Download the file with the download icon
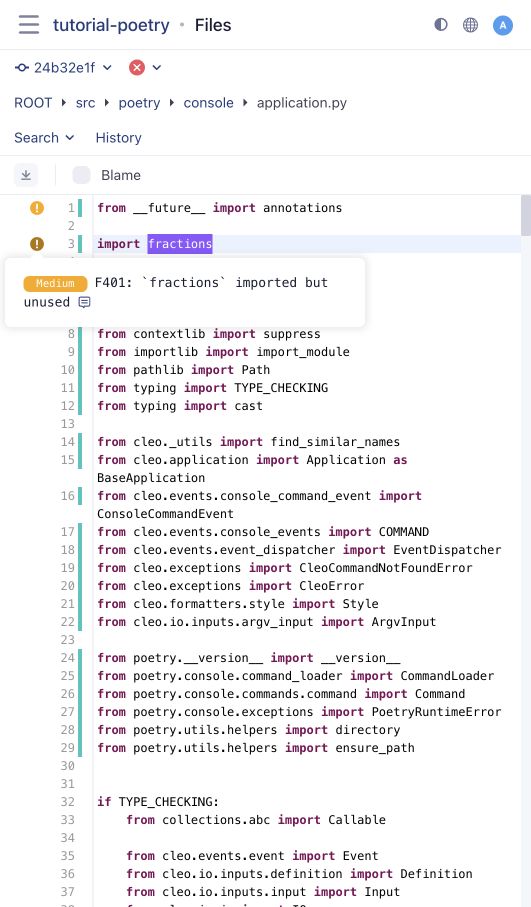The width and height of the screenshot is (531, 907). [x=26, y=175]
